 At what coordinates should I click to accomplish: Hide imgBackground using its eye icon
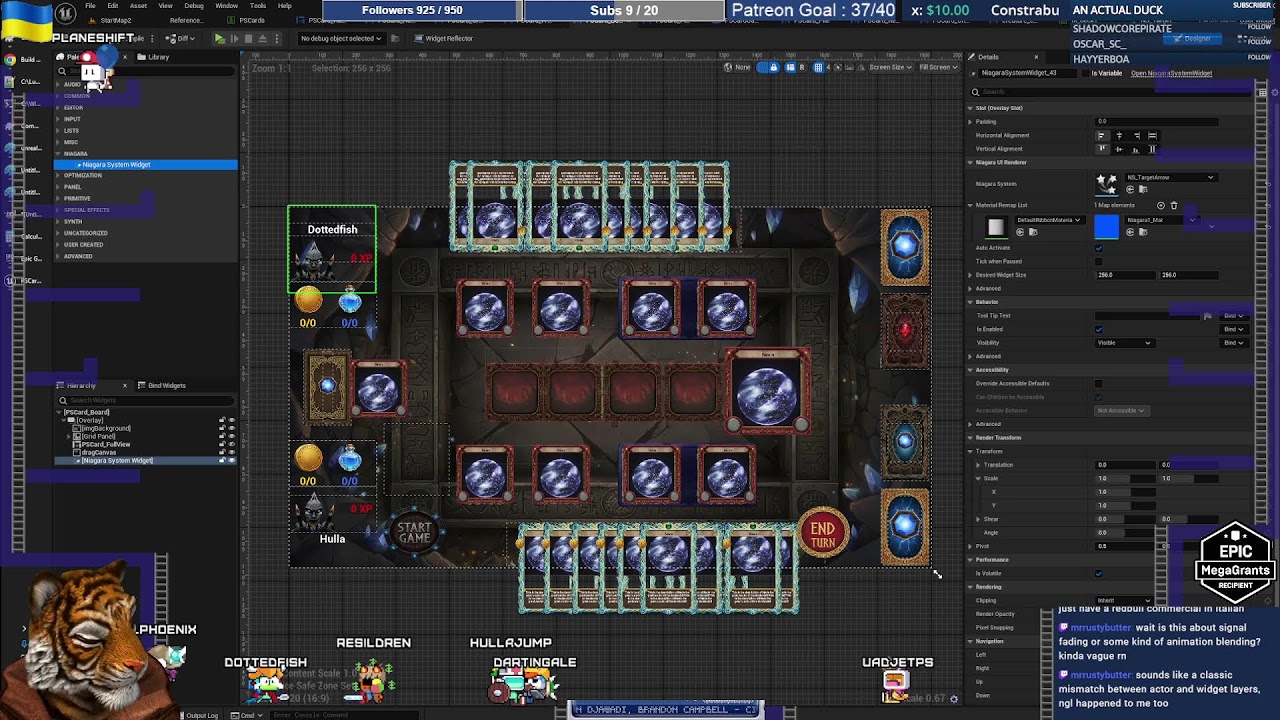(x=232, y=428)
